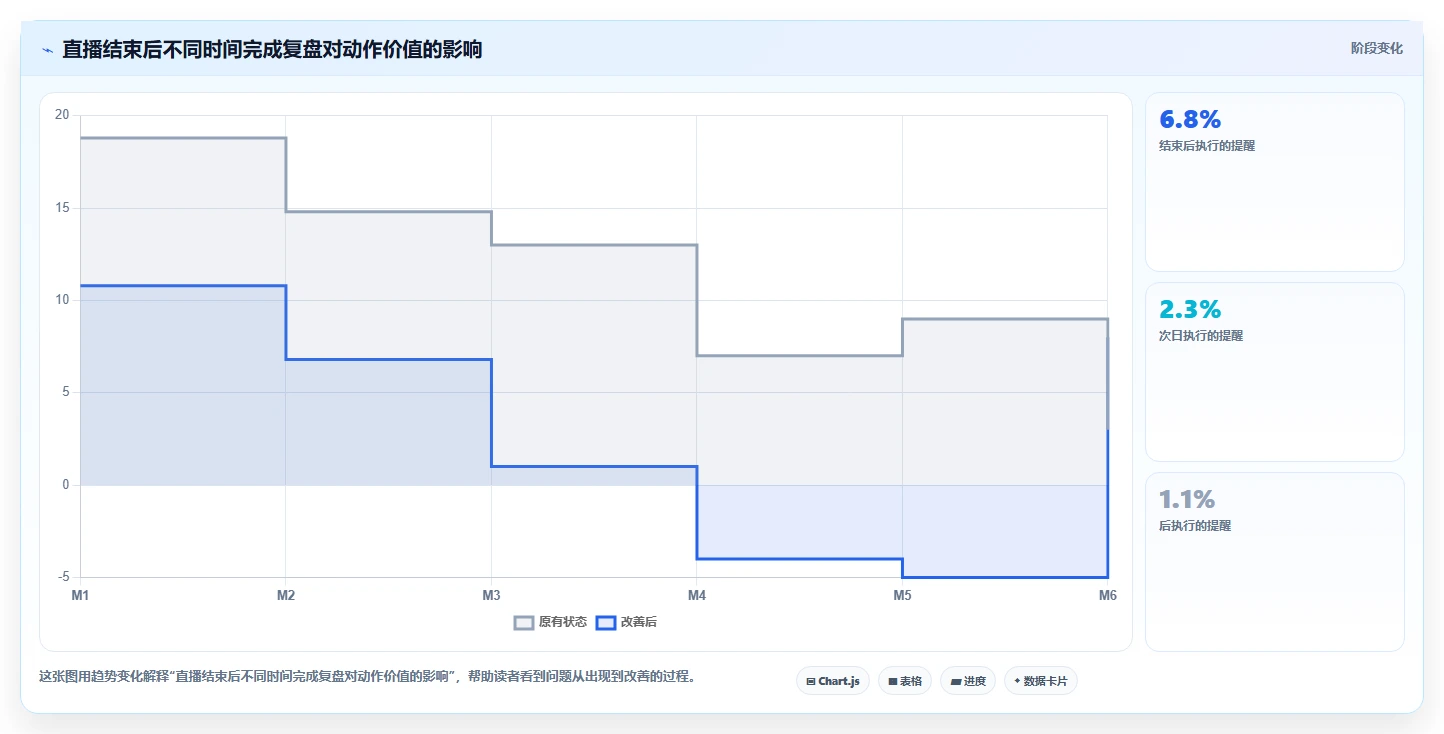Click the 2.3% value
The height and width of the screenshot is (734, 1444).
pos(1190,310)
